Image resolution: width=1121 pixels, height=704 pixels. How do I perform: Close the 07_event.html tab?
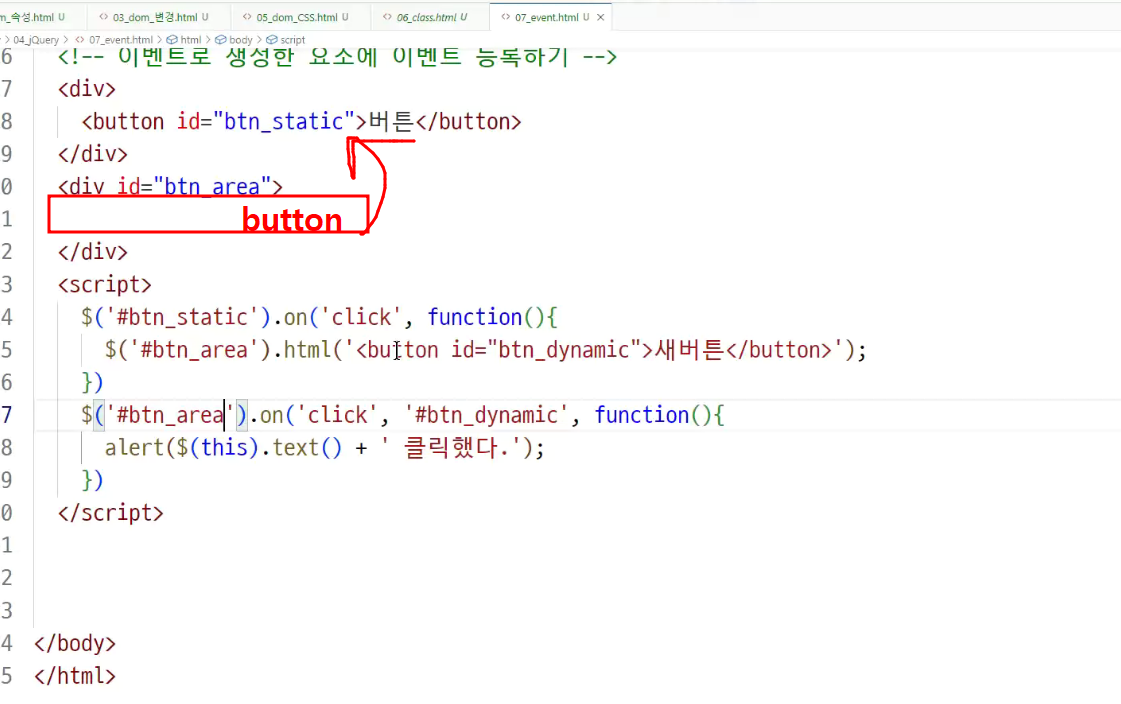pyautogui.click(x=601, y=17)
